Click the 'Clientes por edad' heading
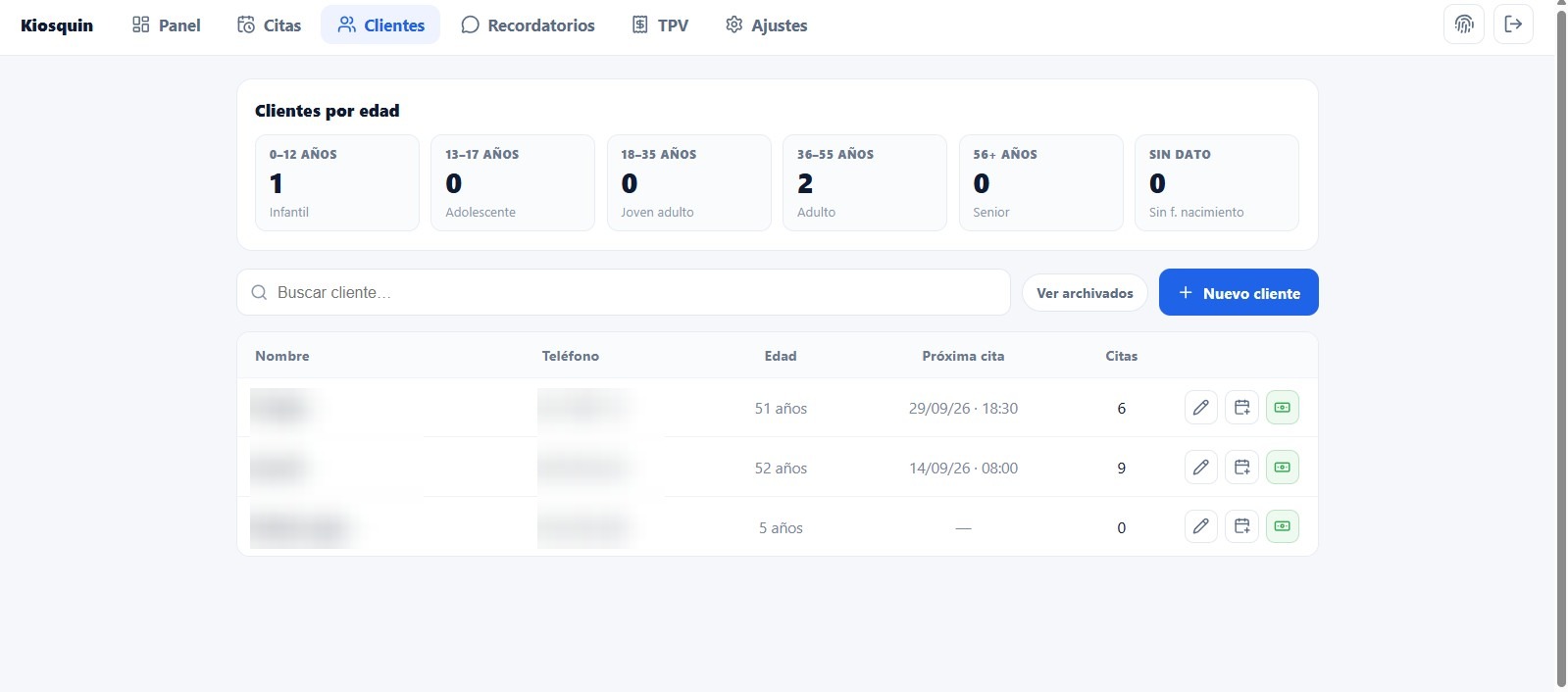 coord(328,111)
